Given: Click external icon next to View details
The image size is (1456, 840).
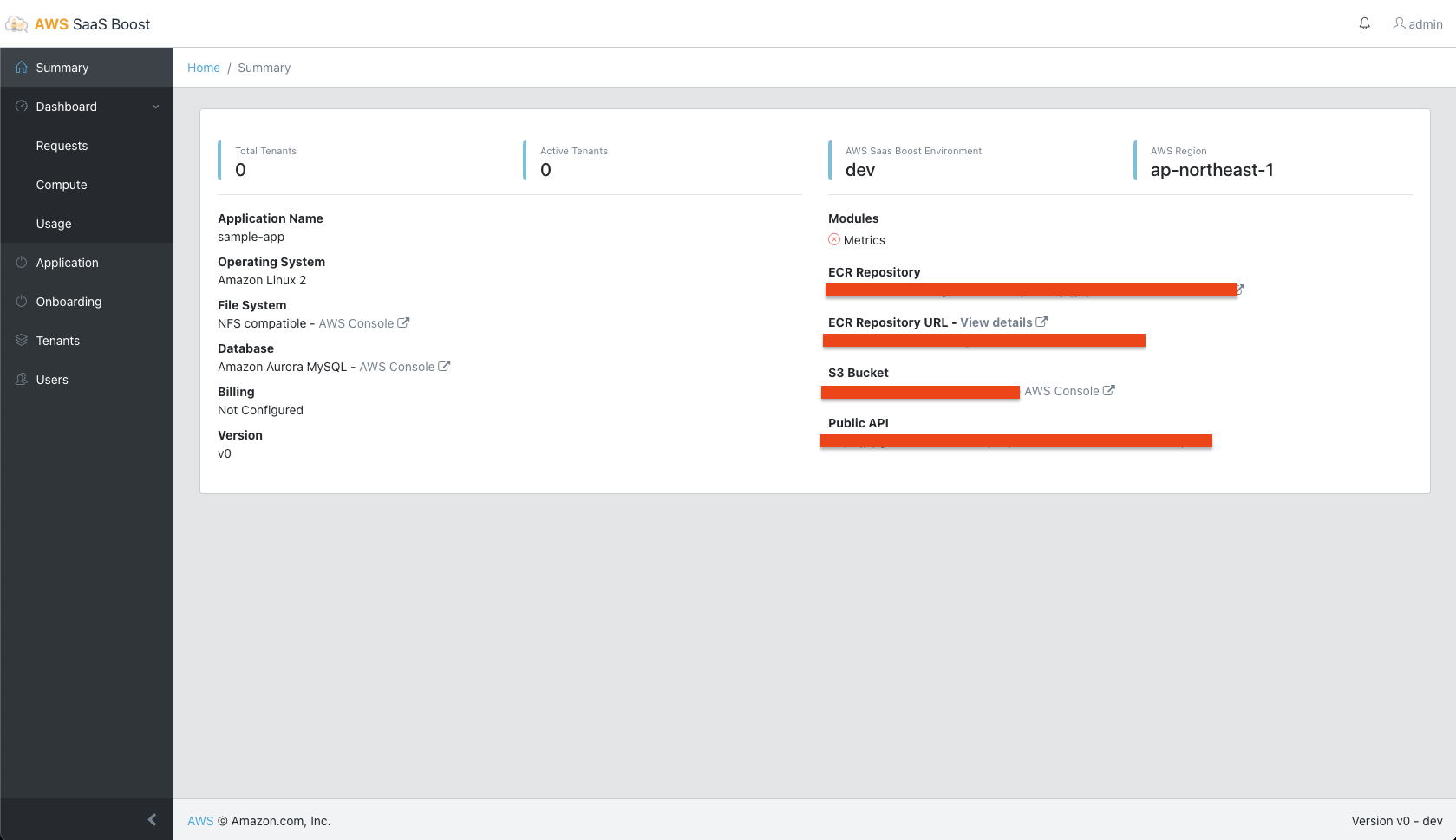Looking at the screenshot, I should pyautogui.click(x=1041, y=322).
